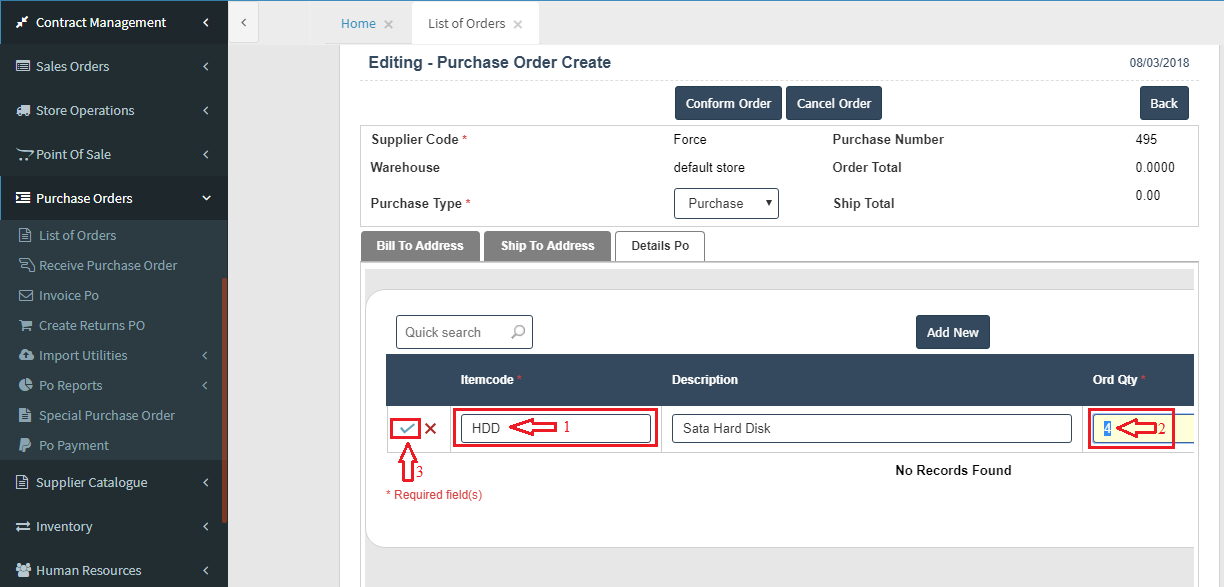Click the red X cancel row icon
This screenshot has width=1224, height=587.
pyautogui.click(x=431, y=429)
